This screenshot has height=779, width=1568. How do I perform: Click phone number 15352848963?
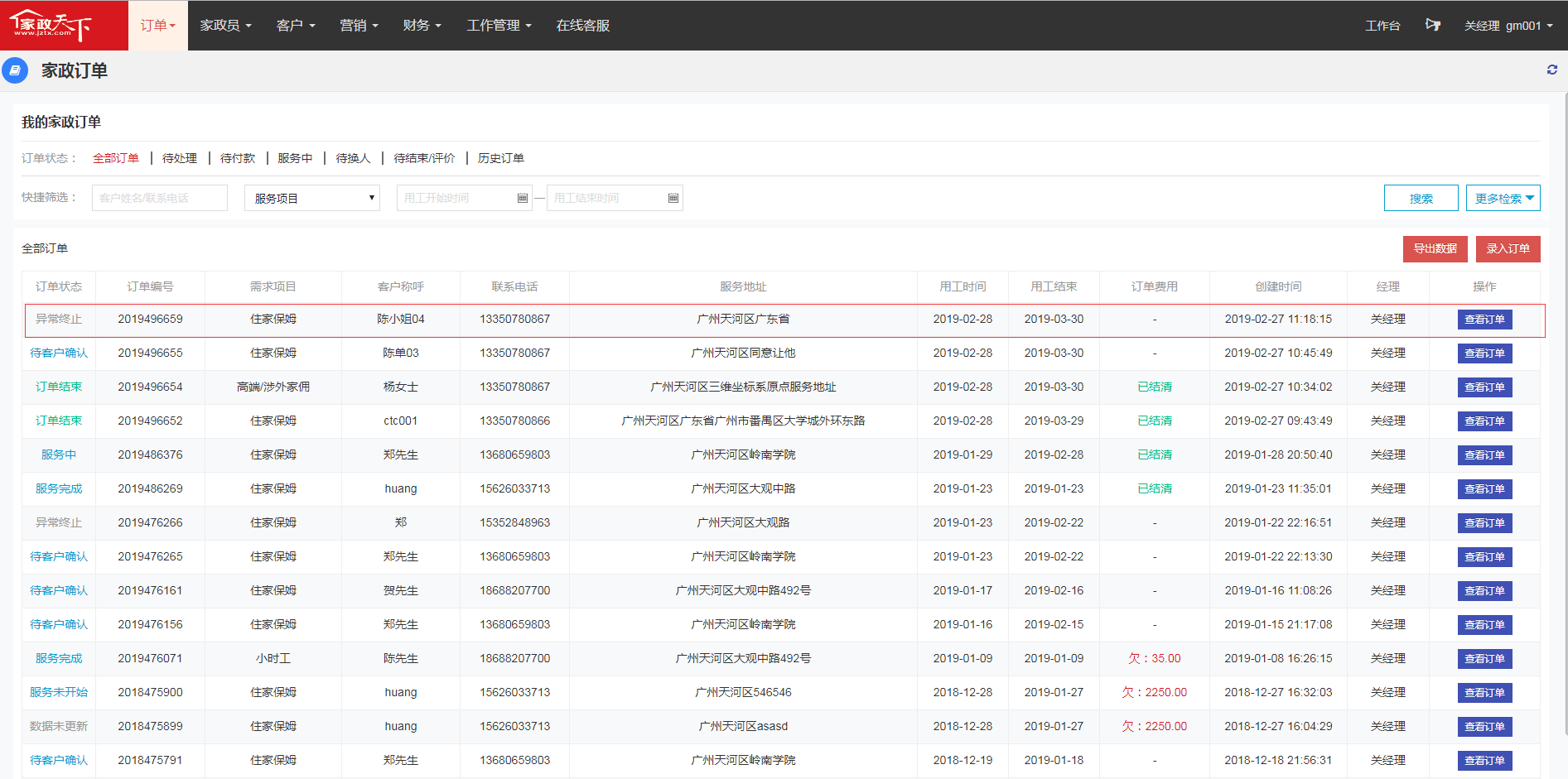514,522
